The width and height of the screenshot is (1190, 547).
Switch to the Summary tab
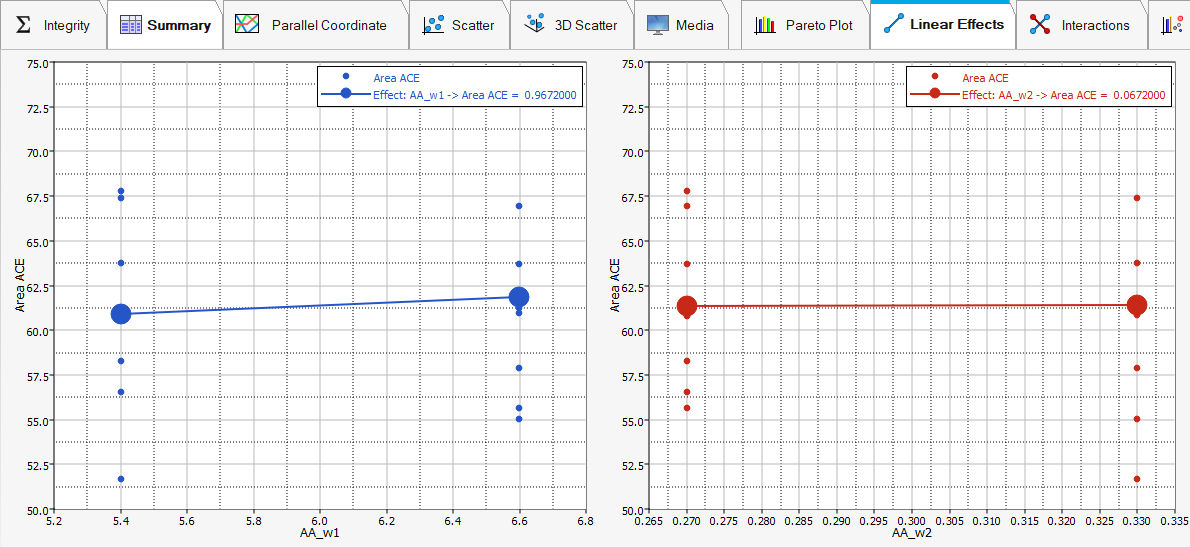click(163, 25)
